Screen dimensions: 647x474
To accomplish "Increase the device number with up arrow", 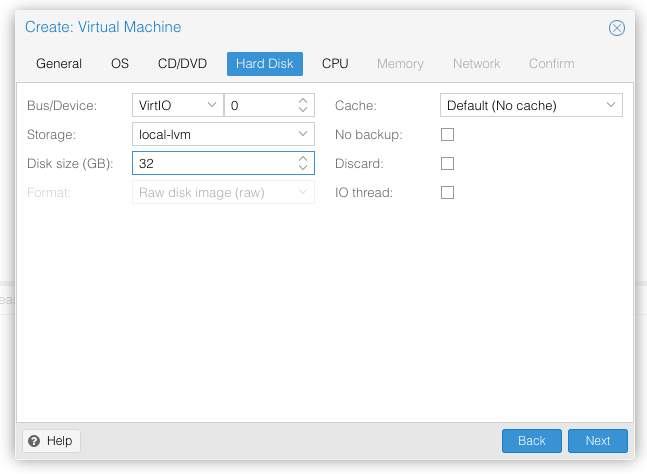I will [303, 100].
